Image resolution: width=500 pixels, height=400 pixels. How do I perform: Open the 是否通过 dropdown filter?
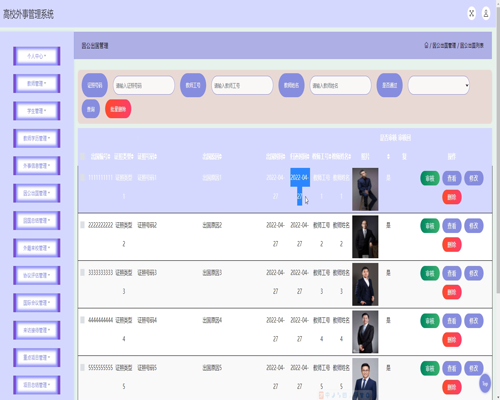coord(439,85)
